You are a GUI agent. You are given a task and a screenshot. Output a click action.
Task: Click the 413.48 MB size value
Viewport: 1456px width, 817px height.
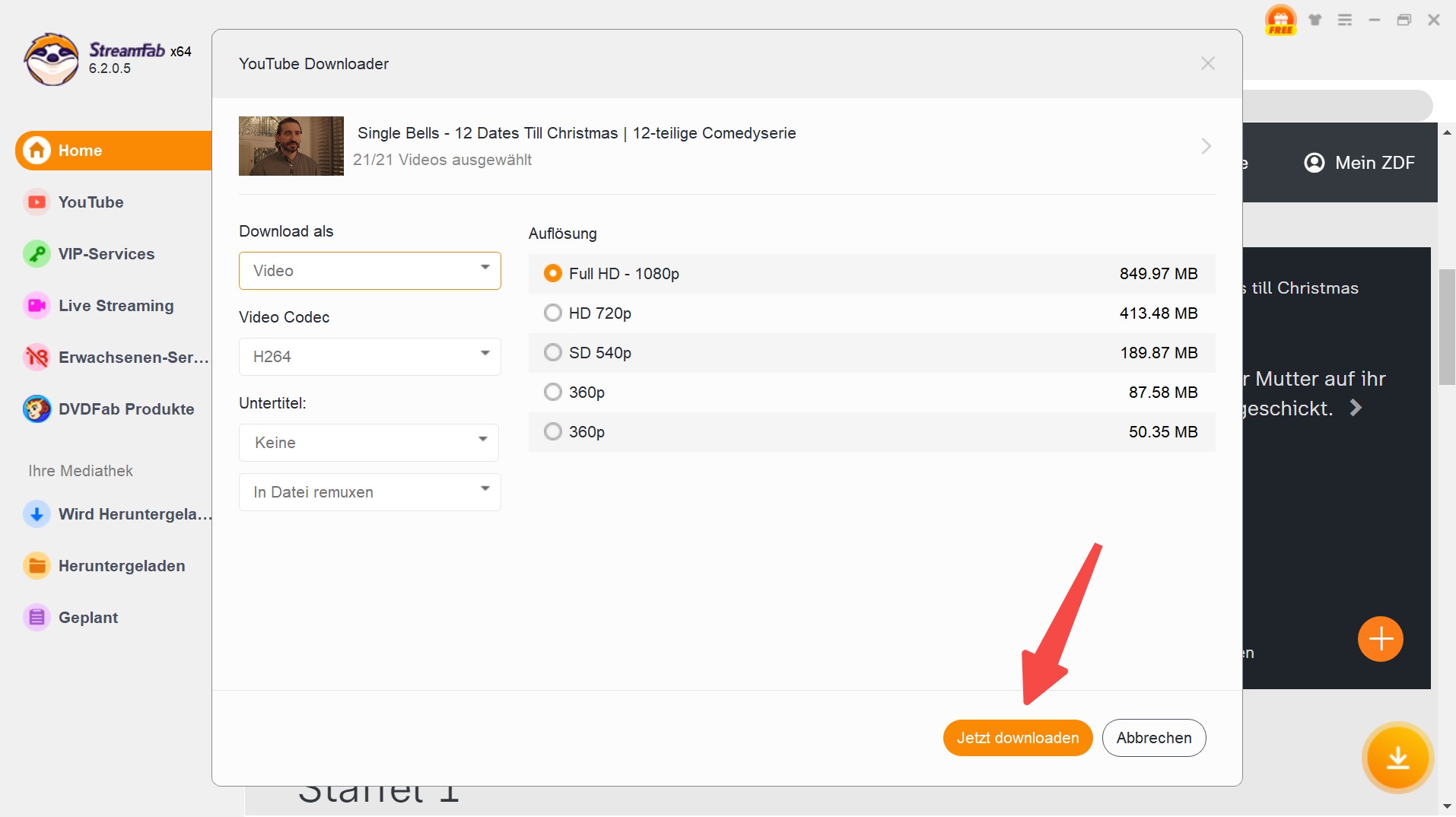tap(1159, 313)
